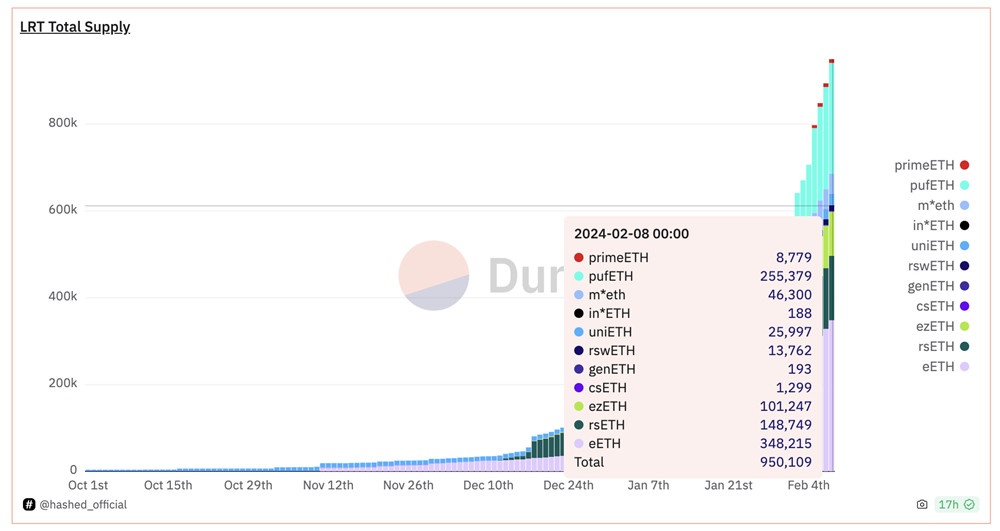This screenshot has width=1000, height=531.
Task: Open the @hashed_official profile link
Action: 83,505
